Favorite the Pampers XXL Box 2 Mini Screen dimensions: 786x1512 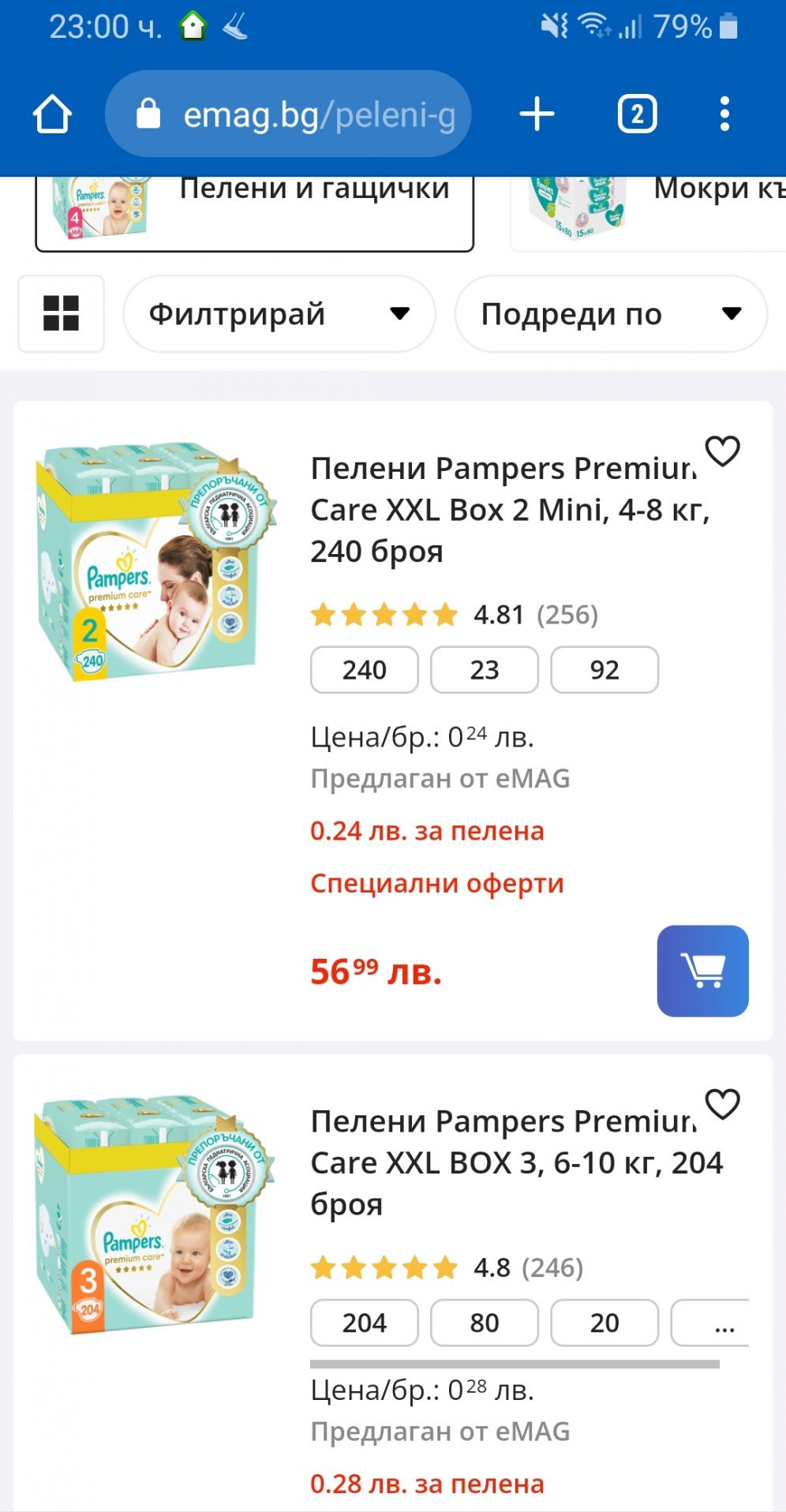[722, 451]
